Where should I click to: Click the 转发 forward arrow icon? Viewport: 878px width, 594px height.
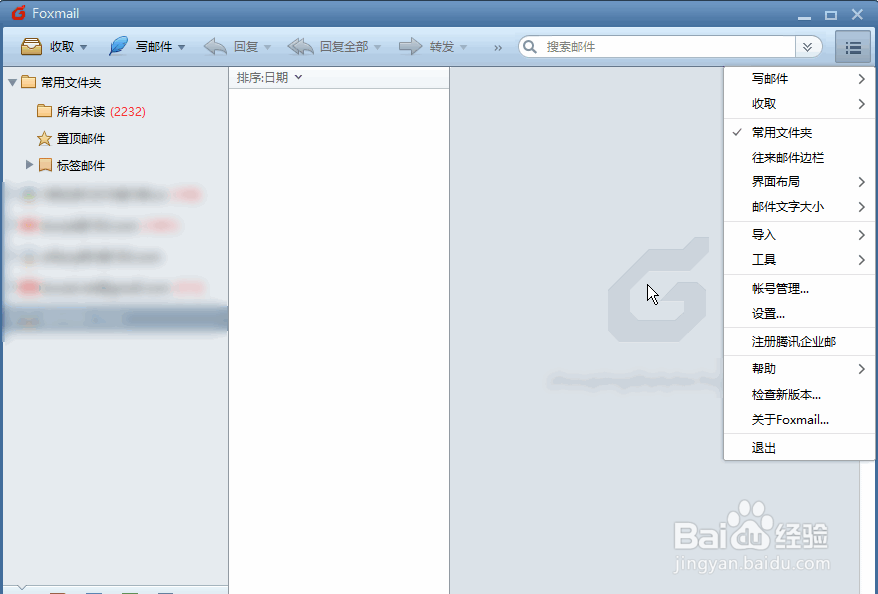point(410,46)
